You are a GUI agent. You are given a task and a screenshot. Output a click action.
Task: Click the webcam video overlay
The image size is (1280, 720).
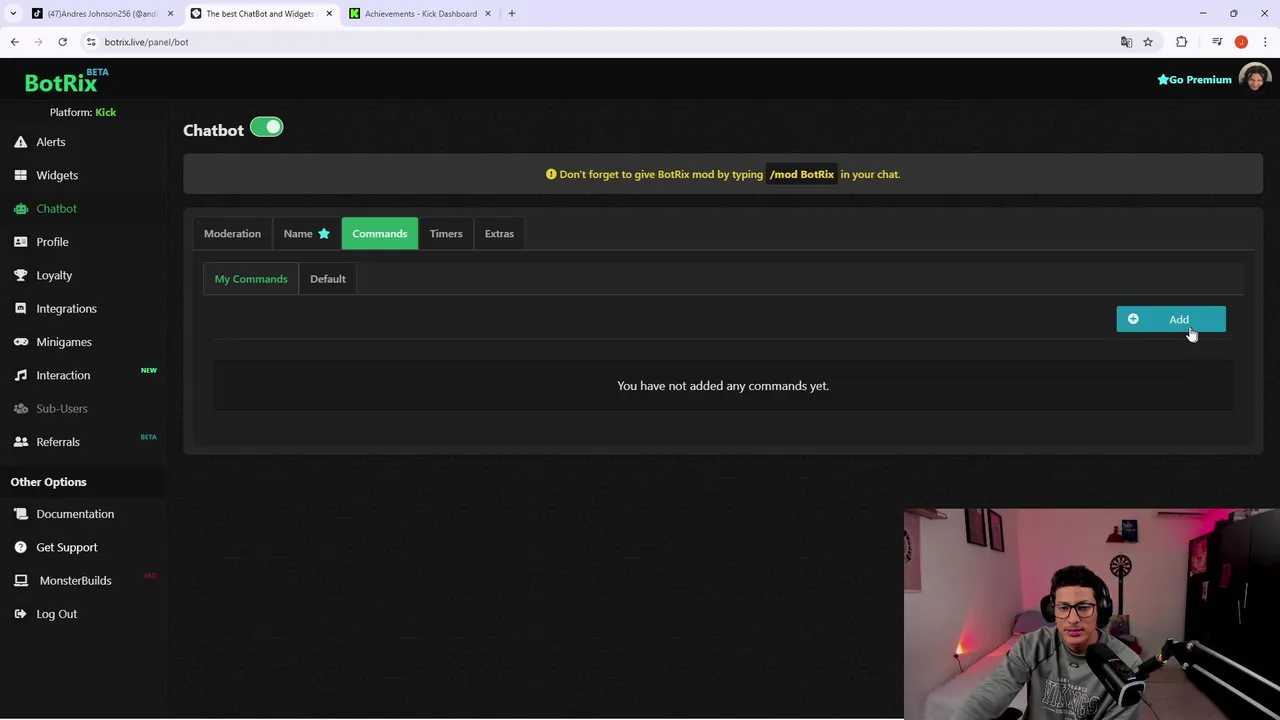[1091, 614]
